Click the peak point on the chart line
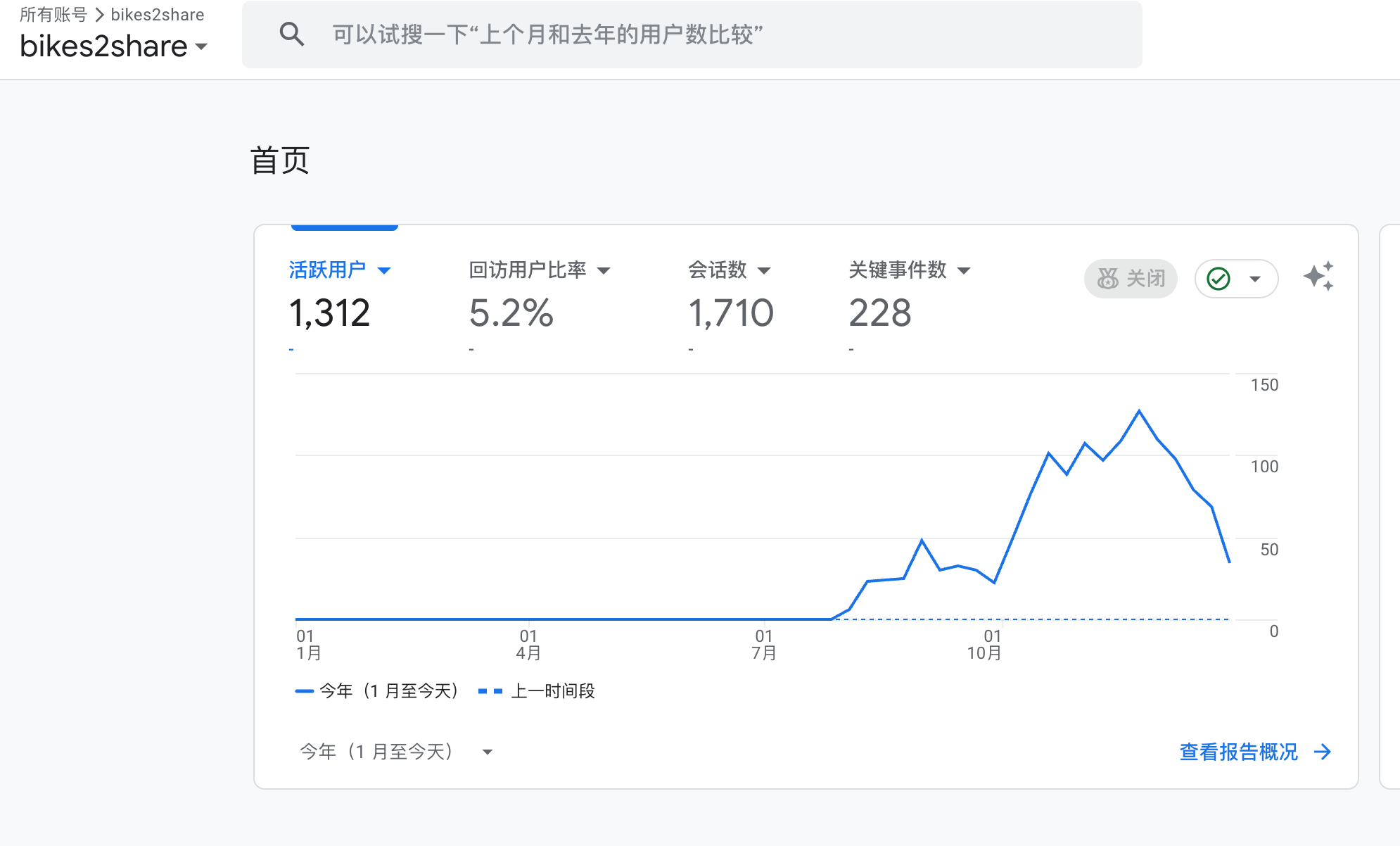The image size is (1400, 846). click(1139, 410)
